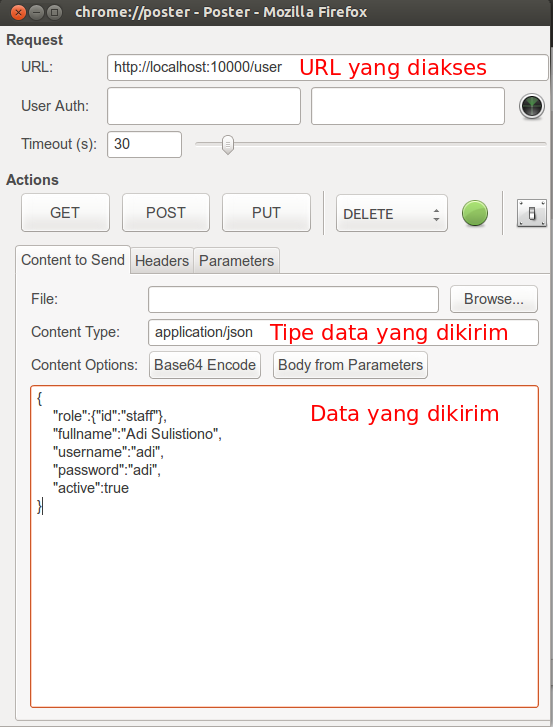This screenshot has height=727, width=553.
Task: Click the Content Type text field
Action: (343, 332)
